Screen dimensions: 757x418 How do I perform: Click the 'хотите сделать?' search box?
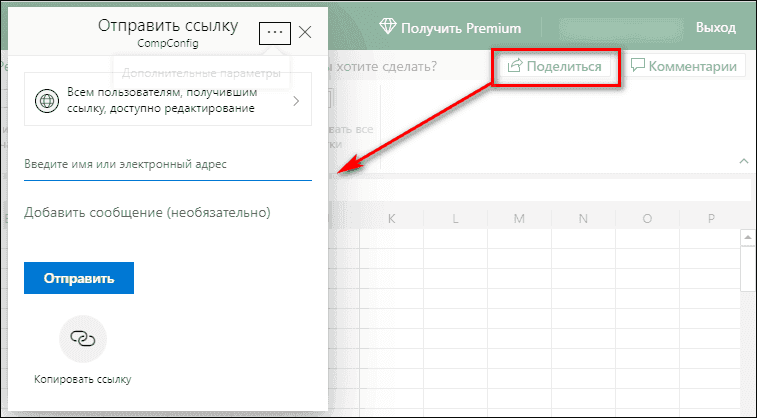pyautogui.click(x=386, y=66)
